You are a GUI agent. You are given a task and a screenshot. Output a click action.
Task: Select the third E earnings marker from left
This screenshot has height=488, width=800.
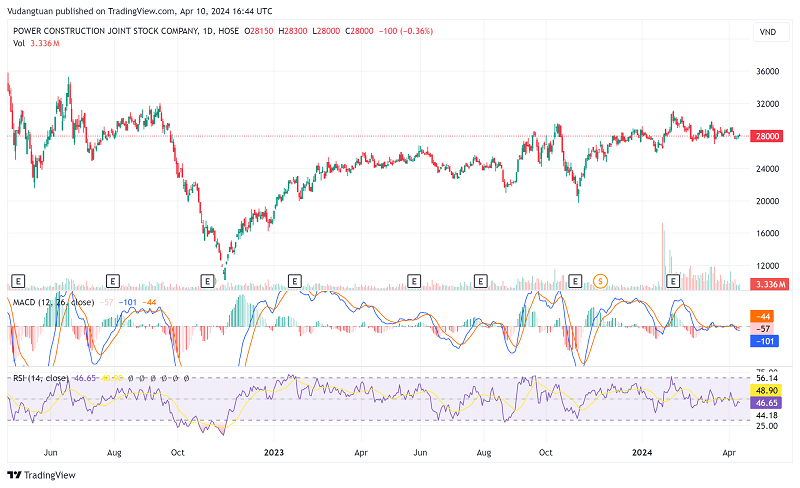(207, 281)
